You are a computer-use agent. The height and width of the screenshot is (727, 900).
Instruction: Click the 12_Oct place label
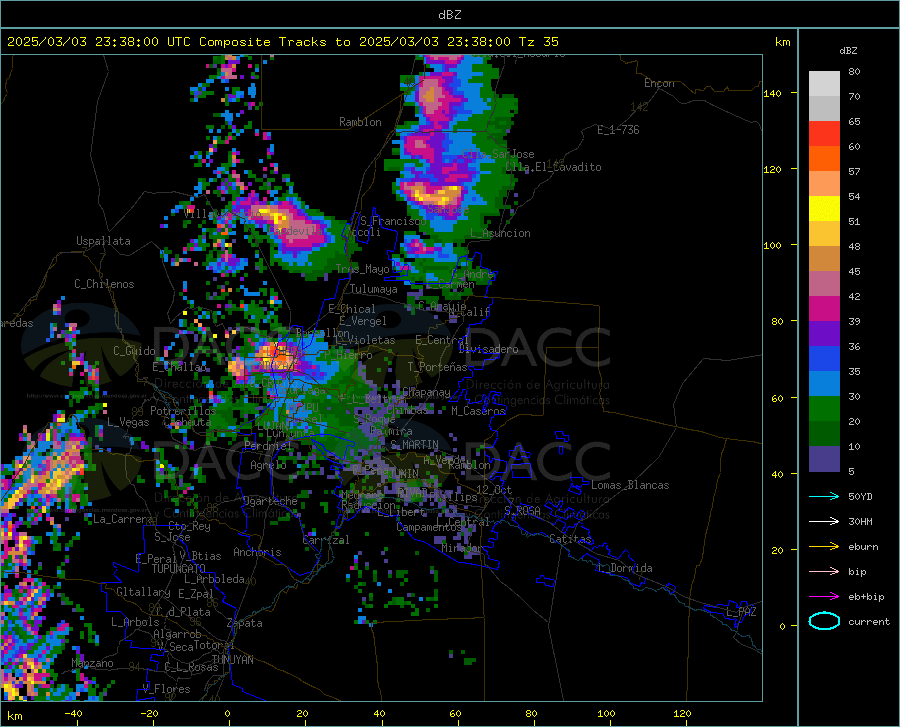[494, 489]
